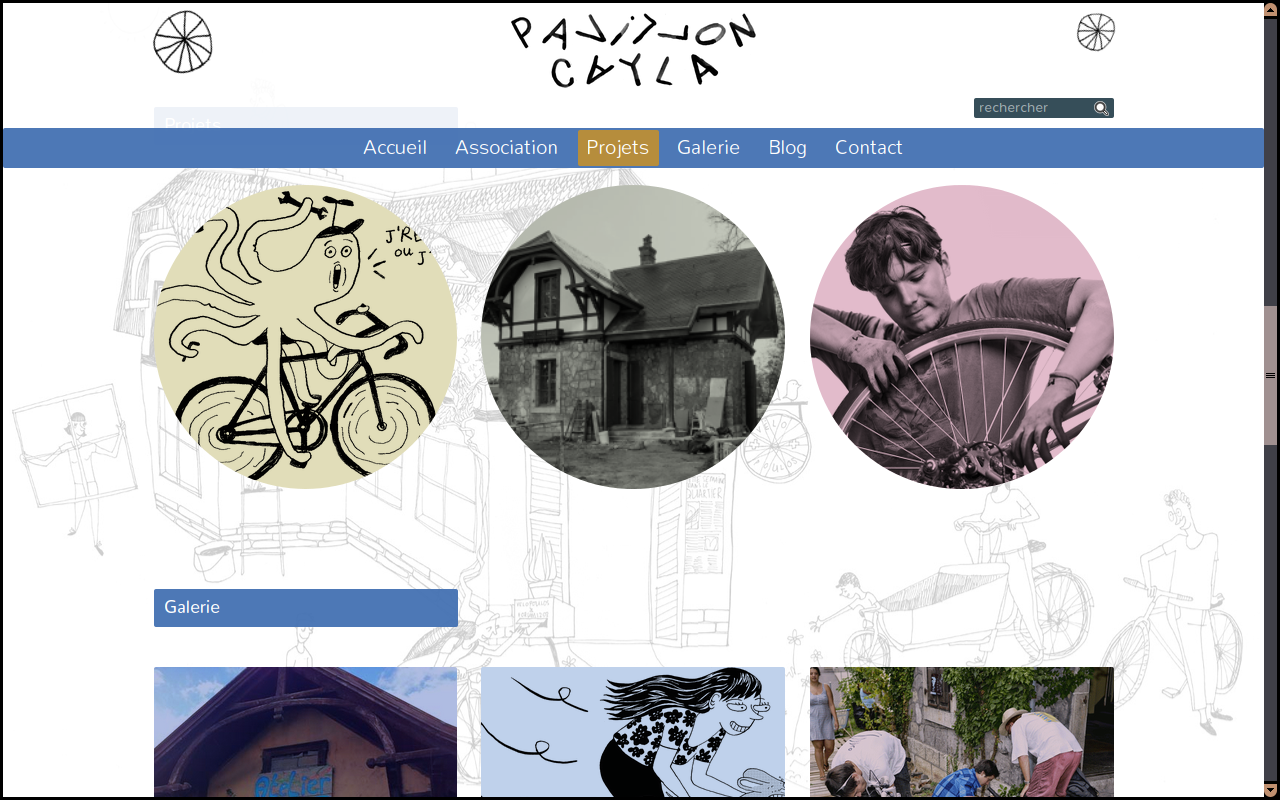Click the vertical scrollbar thumb

[x=1271, y=375]
